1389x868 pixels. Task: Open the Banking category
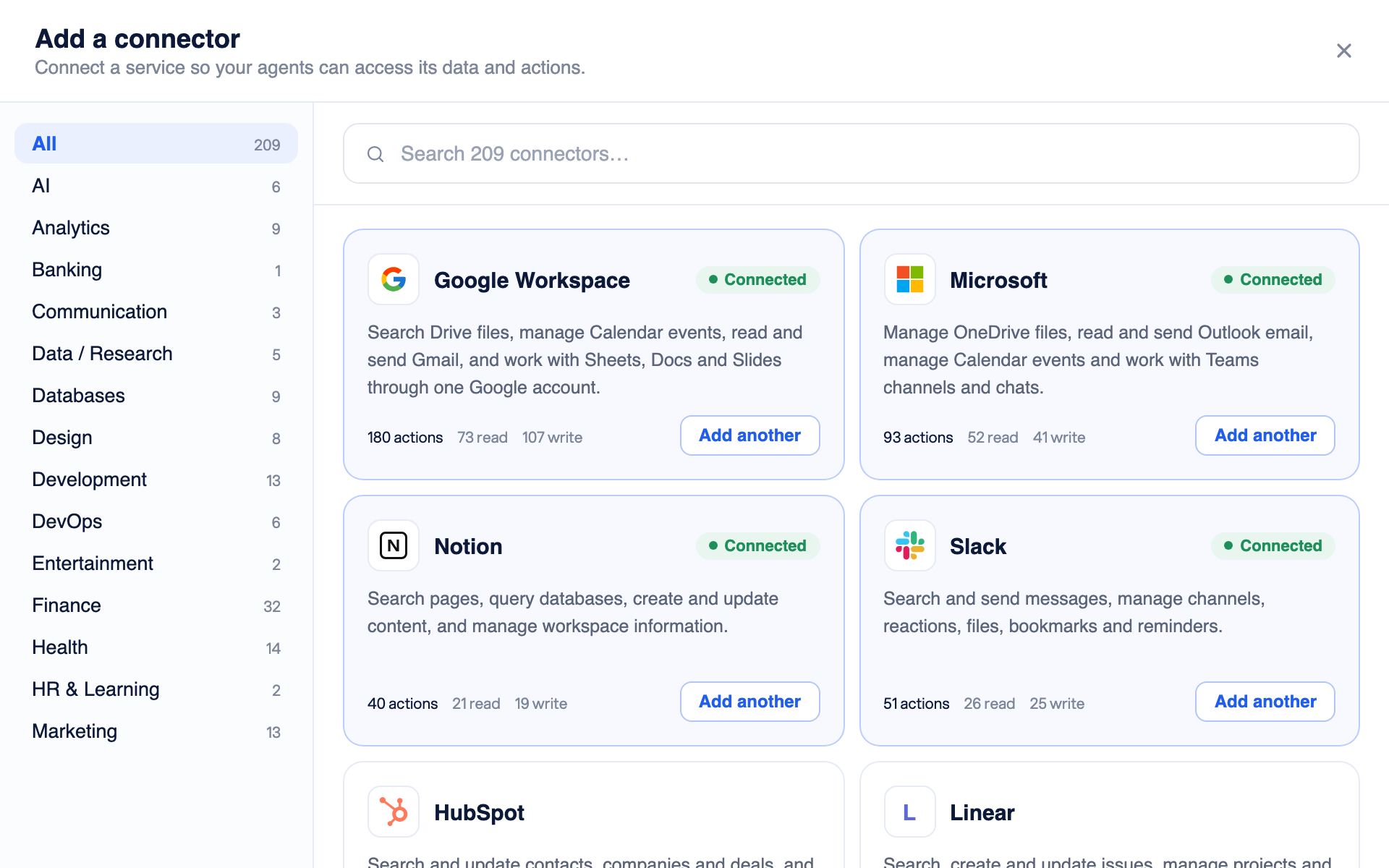tap(156, 270)
